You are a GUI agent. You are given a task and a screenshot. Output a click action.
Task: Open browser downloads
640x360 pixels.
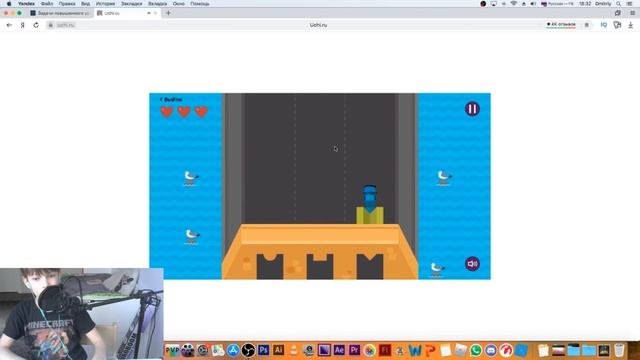point(631,25)
